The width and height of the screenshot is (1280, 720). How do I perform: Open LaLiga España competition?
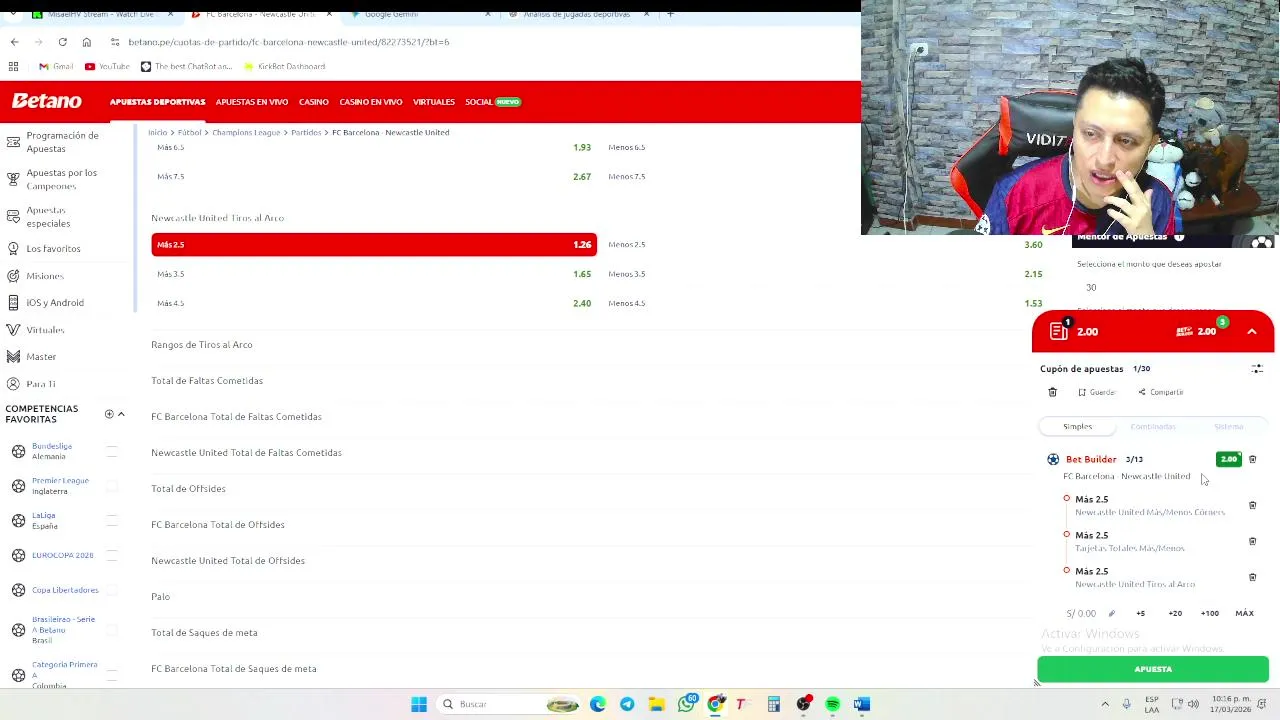coord(44,520)
